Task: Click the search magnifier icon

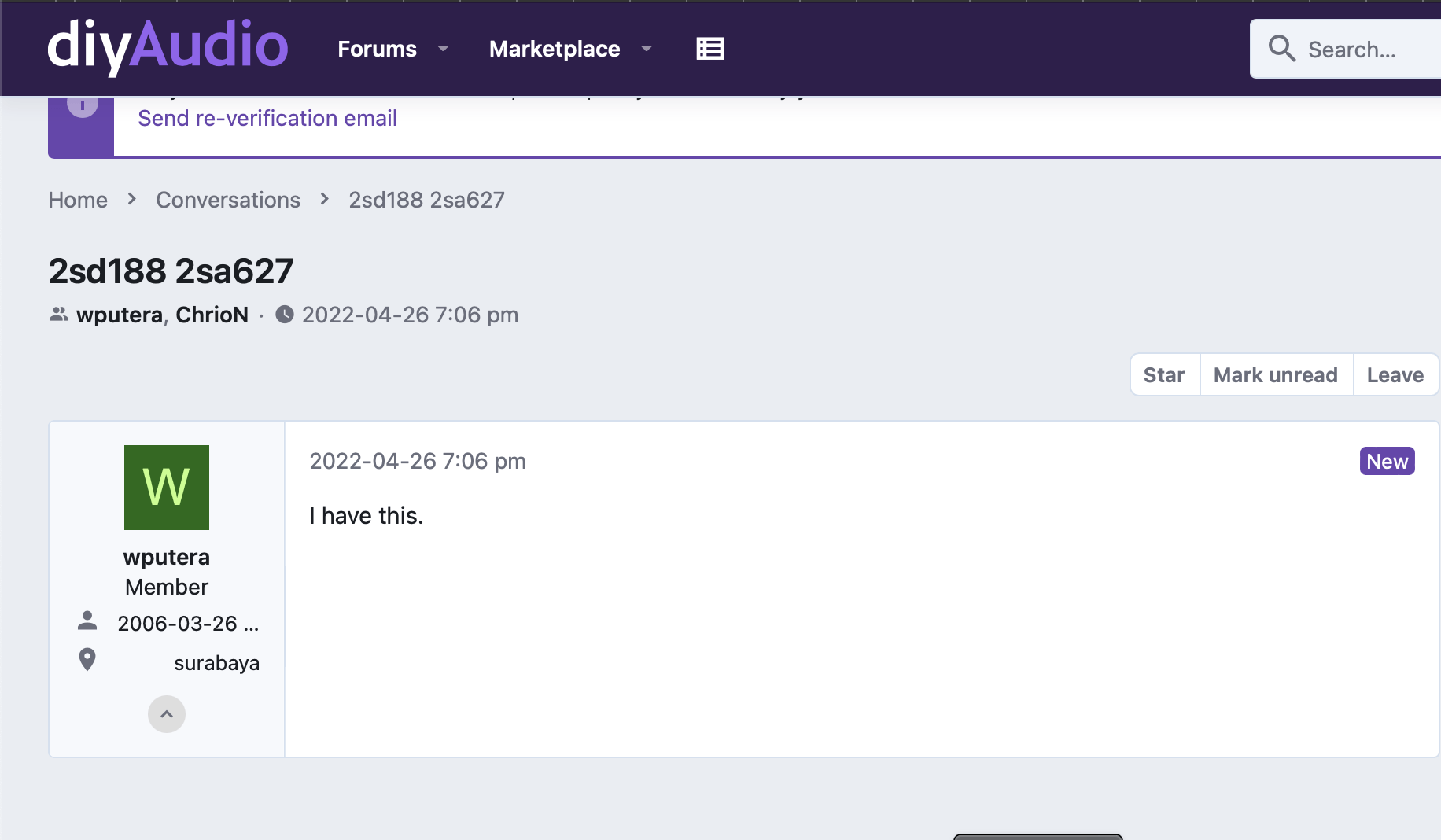Action: (x=1281, y=49)
